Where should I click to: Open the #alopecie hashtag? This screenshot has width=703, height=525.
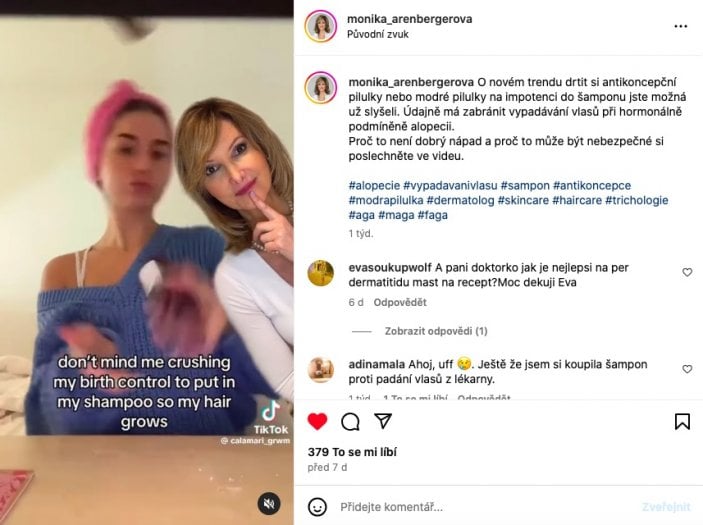click(374, 186)
